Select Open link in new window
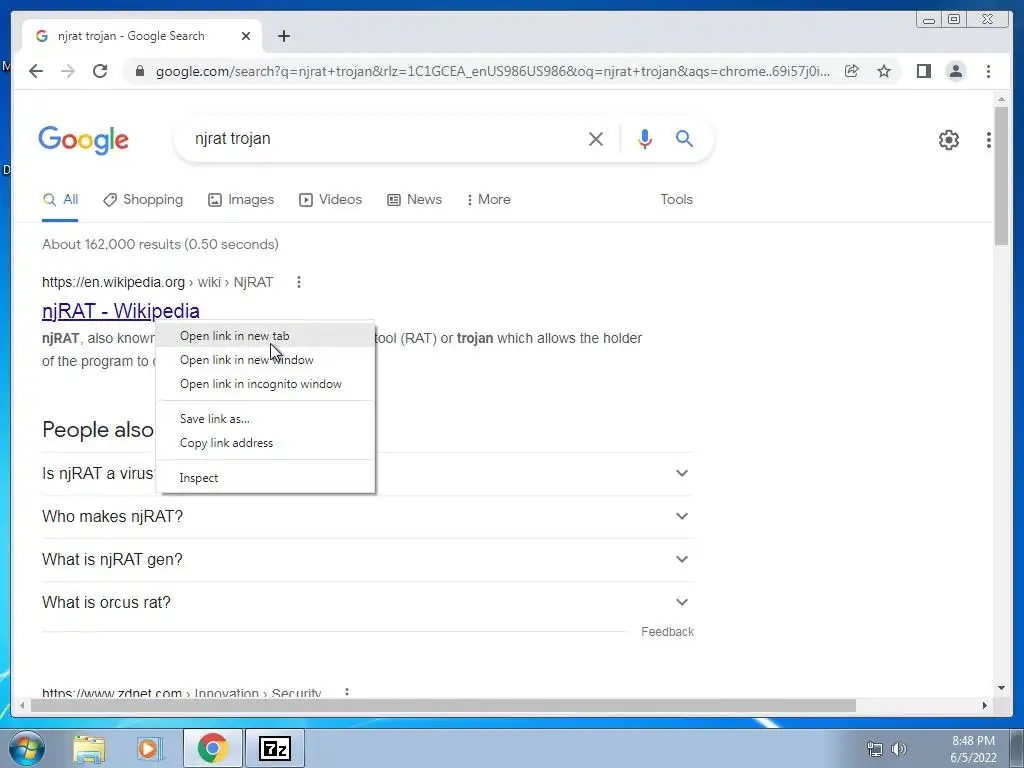 (266, 360)
